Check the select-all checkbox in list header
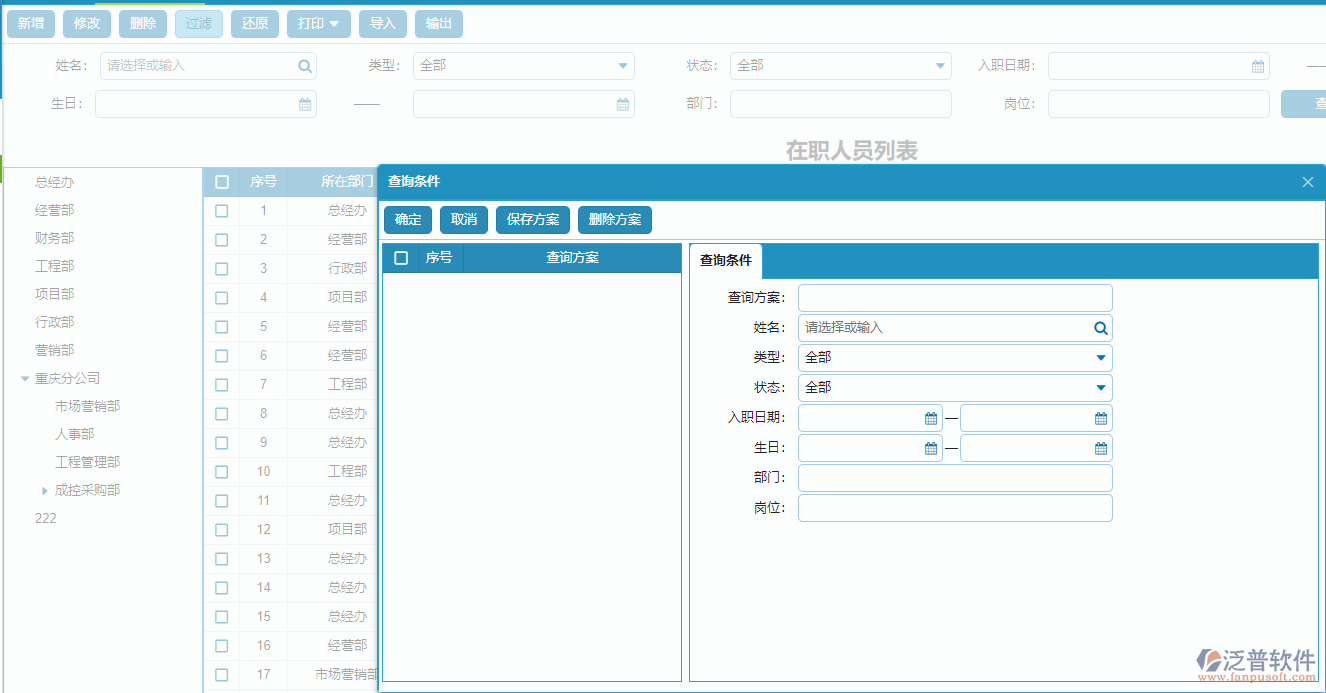This screenshot has width=1326, height=693. (x=221, y=182)
